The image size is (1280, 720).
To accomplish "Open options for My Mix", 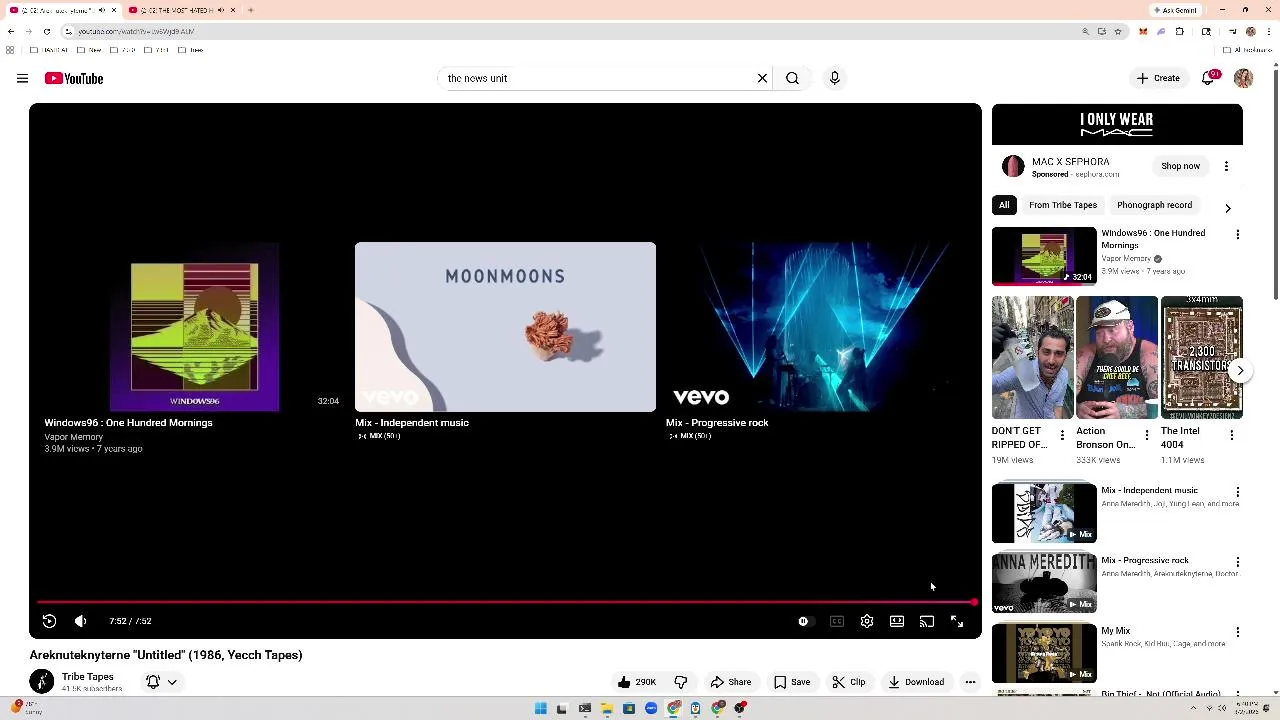I will click(1238, 632).
